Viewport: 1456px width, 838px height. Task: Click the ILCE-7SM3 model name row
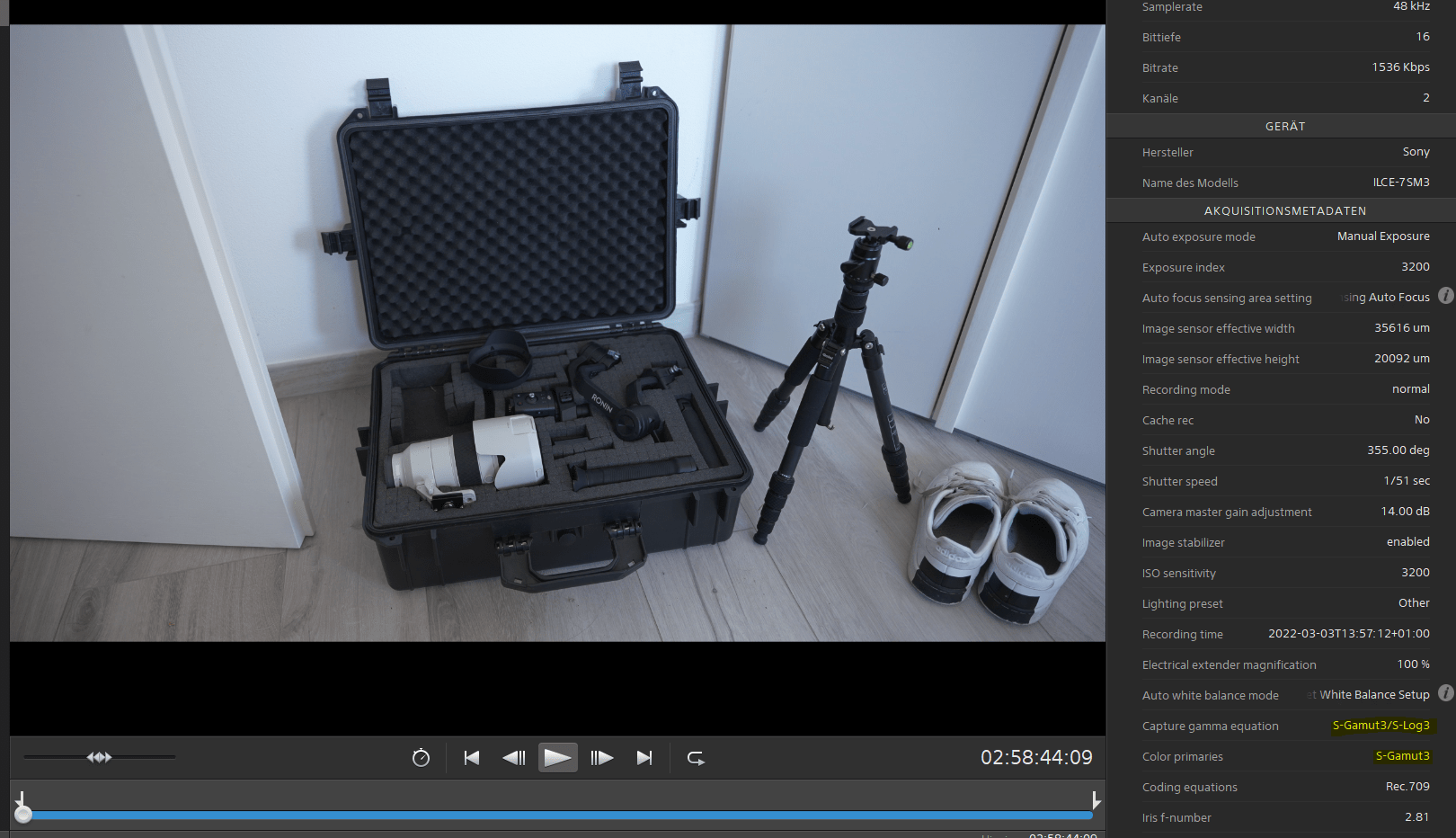tap(1284, 183)
